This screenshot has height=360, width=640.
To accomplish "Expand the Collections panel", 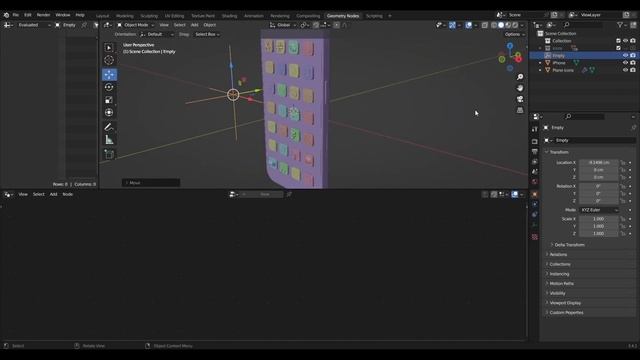I will [560, 264].
